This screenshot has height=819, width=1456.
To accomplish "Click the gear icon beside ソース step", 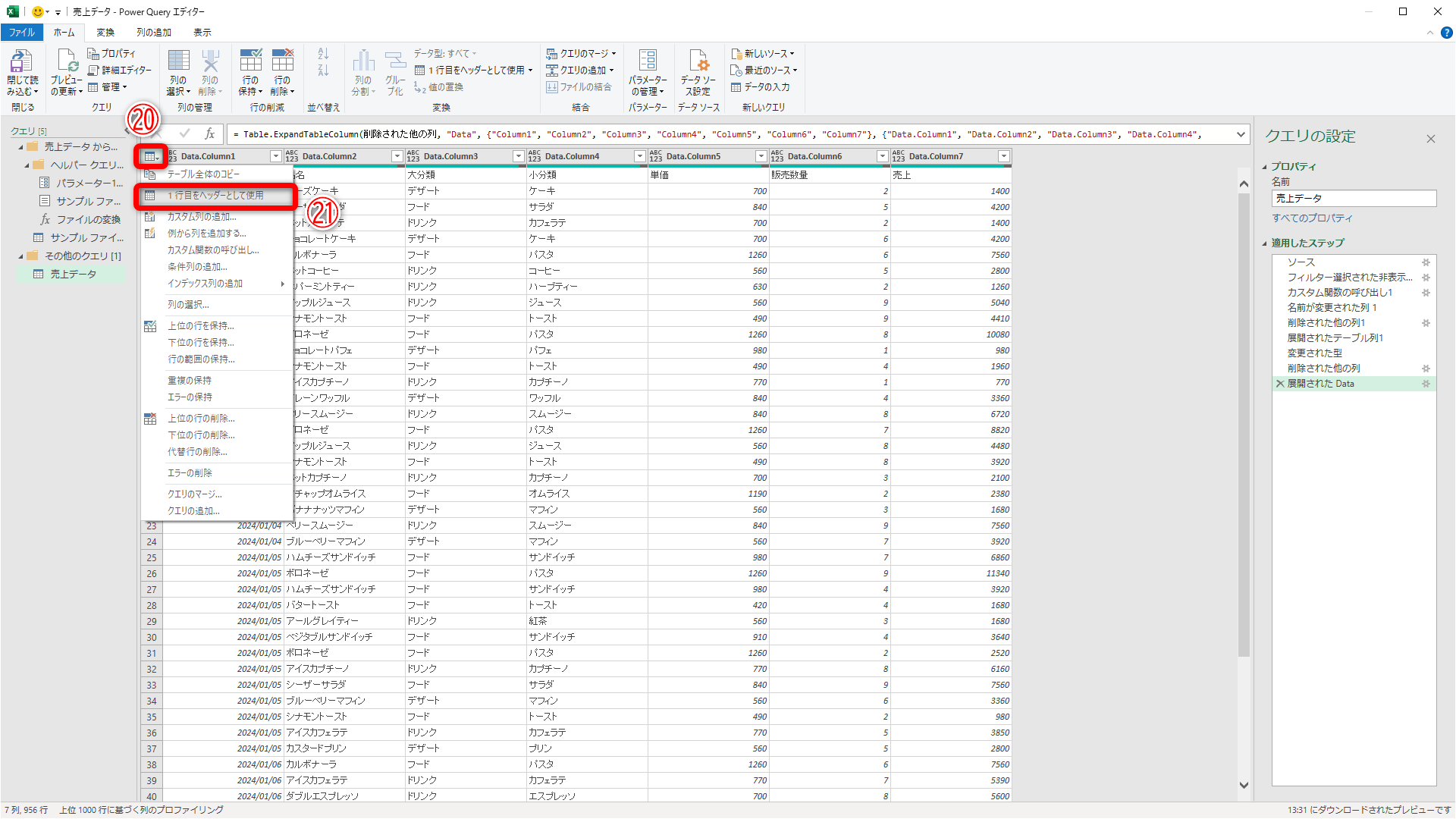I will (1426, 262).
